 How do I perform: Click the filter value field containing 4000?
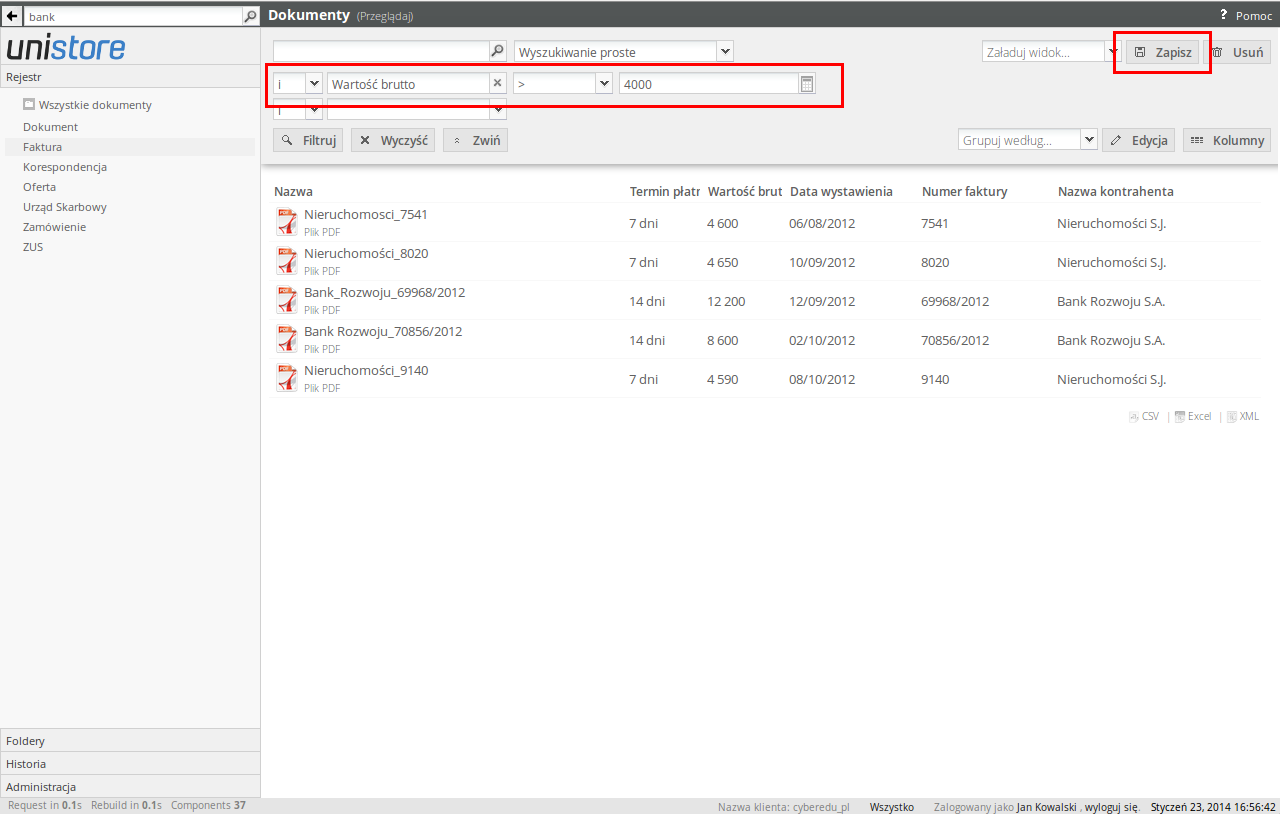click(x=709, y=84)
